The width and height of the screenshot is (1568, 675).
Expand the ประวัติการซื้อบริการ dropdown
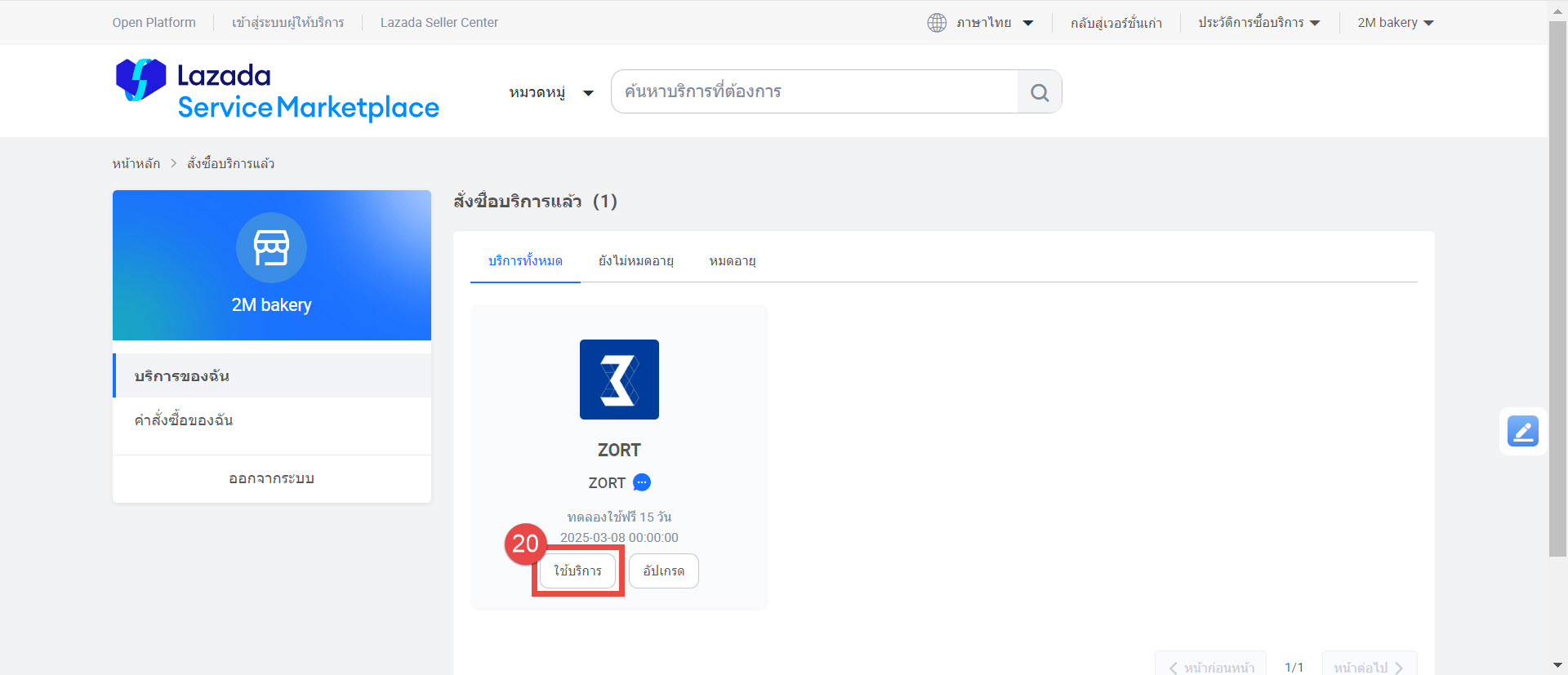(x=1258, y=23)
